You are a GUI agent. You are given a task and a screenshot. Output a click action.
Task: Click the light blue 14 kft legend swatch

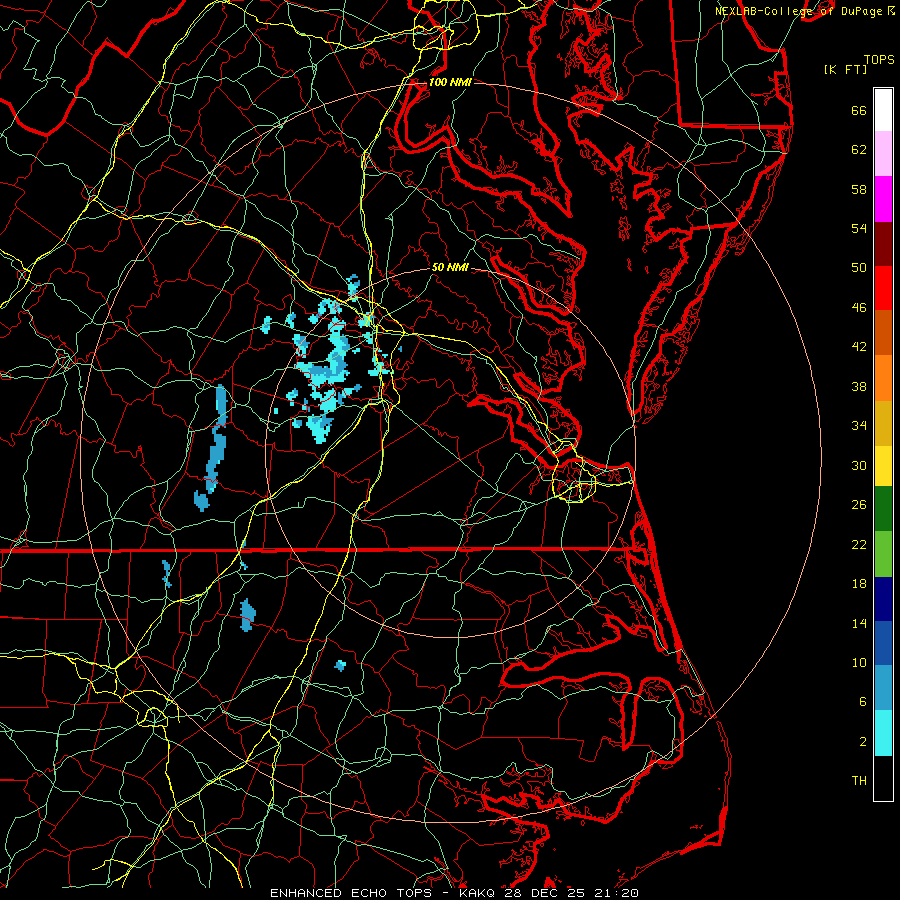[883, 688]
